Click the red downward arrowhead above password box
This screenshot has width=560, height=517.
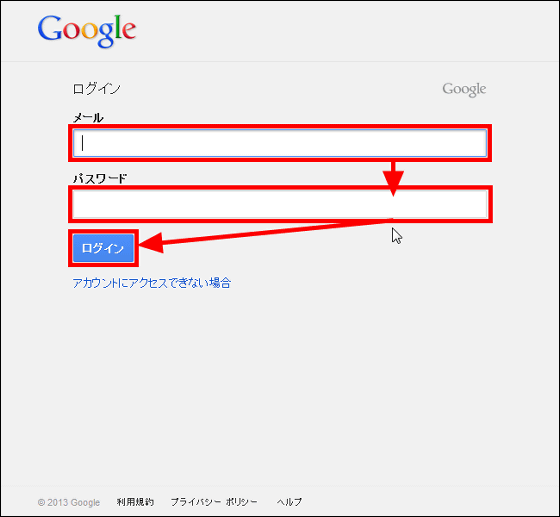pyautogui.click(x=393, y=183)
